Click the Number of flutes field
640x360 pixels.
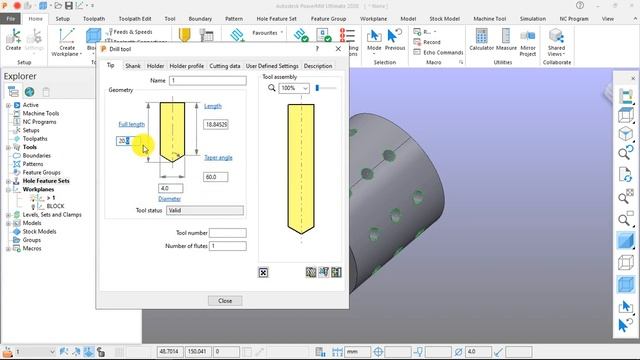228,246
